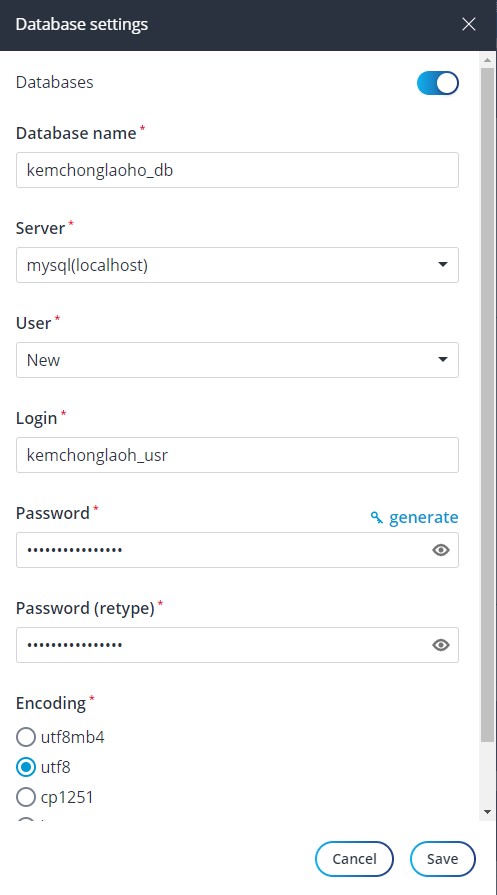Click the scrollbar down arrow
The image size is (497, 895).
(x=487, y=812)
